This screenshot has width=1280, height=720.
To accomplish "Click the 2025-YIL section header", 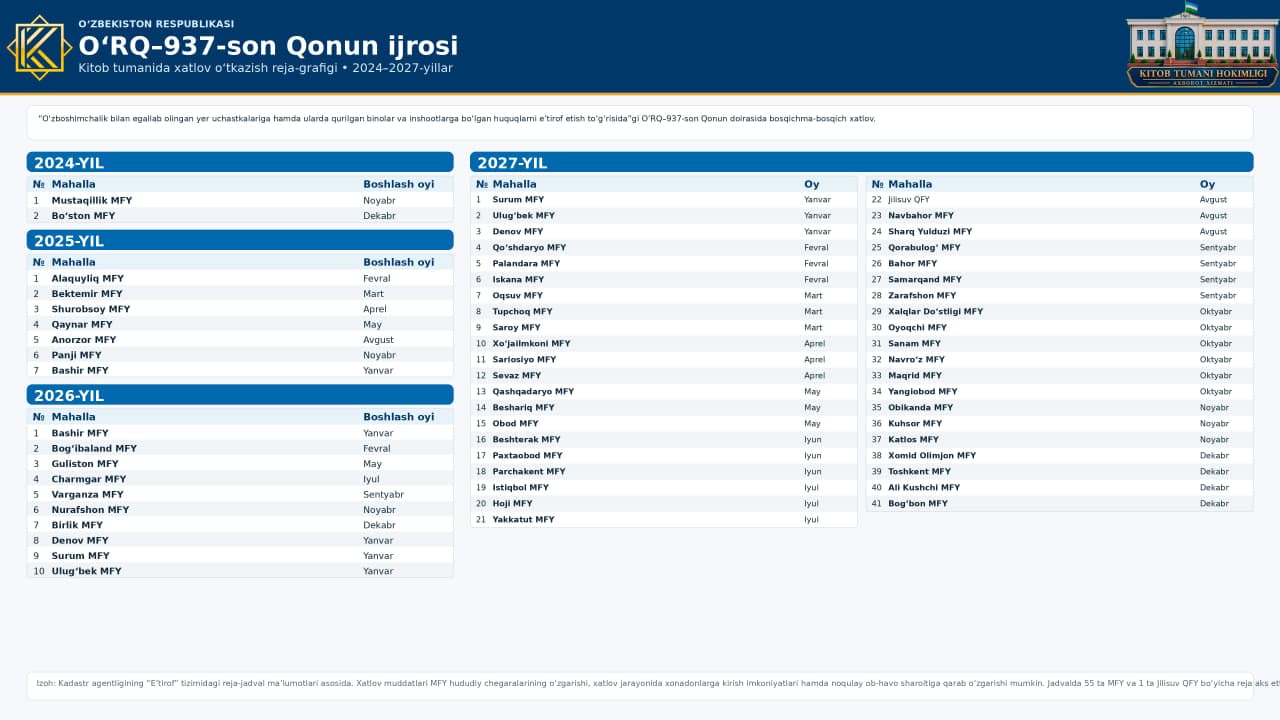I will (240, 241).
